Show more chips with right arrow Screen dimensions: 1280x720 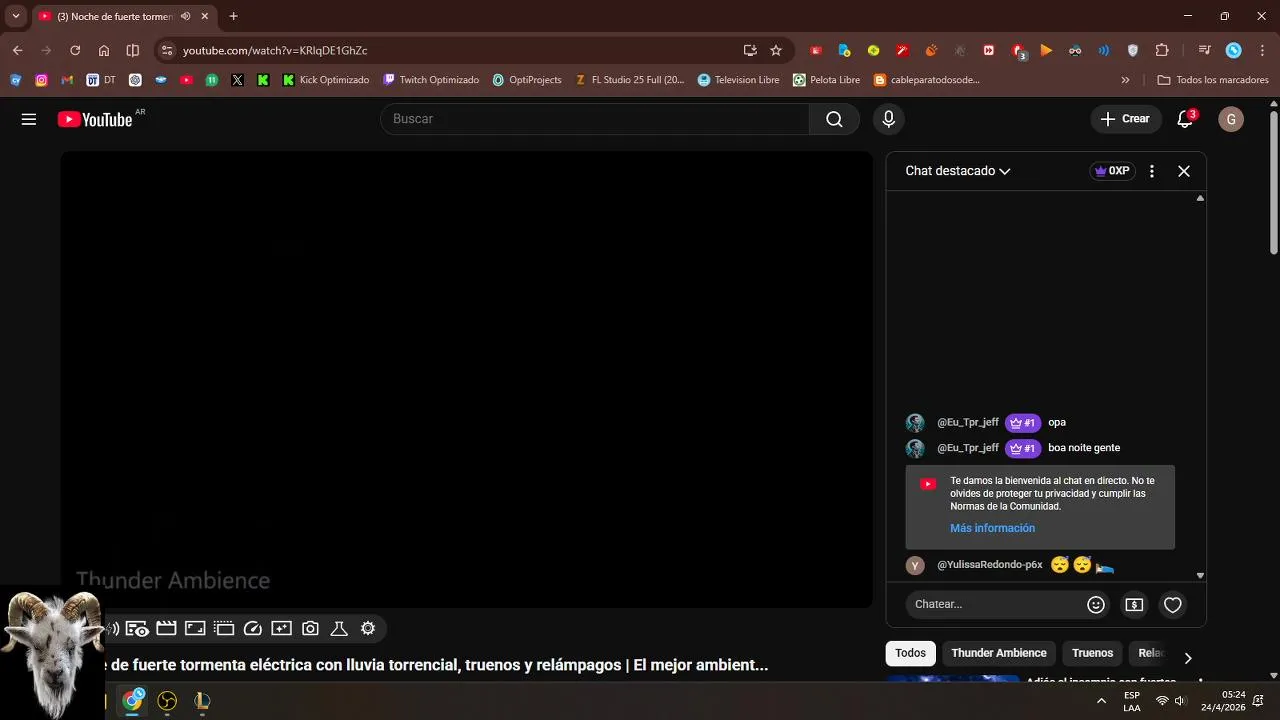click(x=1188, y=658)
